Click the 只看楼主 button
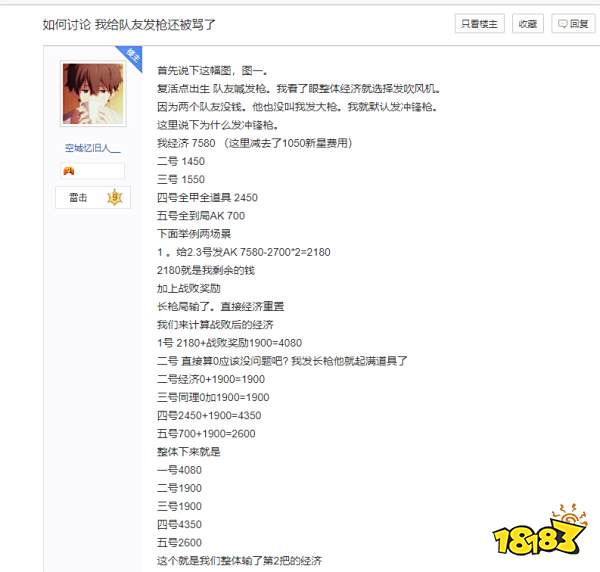The image size is (600, 572). coord(479,24)
